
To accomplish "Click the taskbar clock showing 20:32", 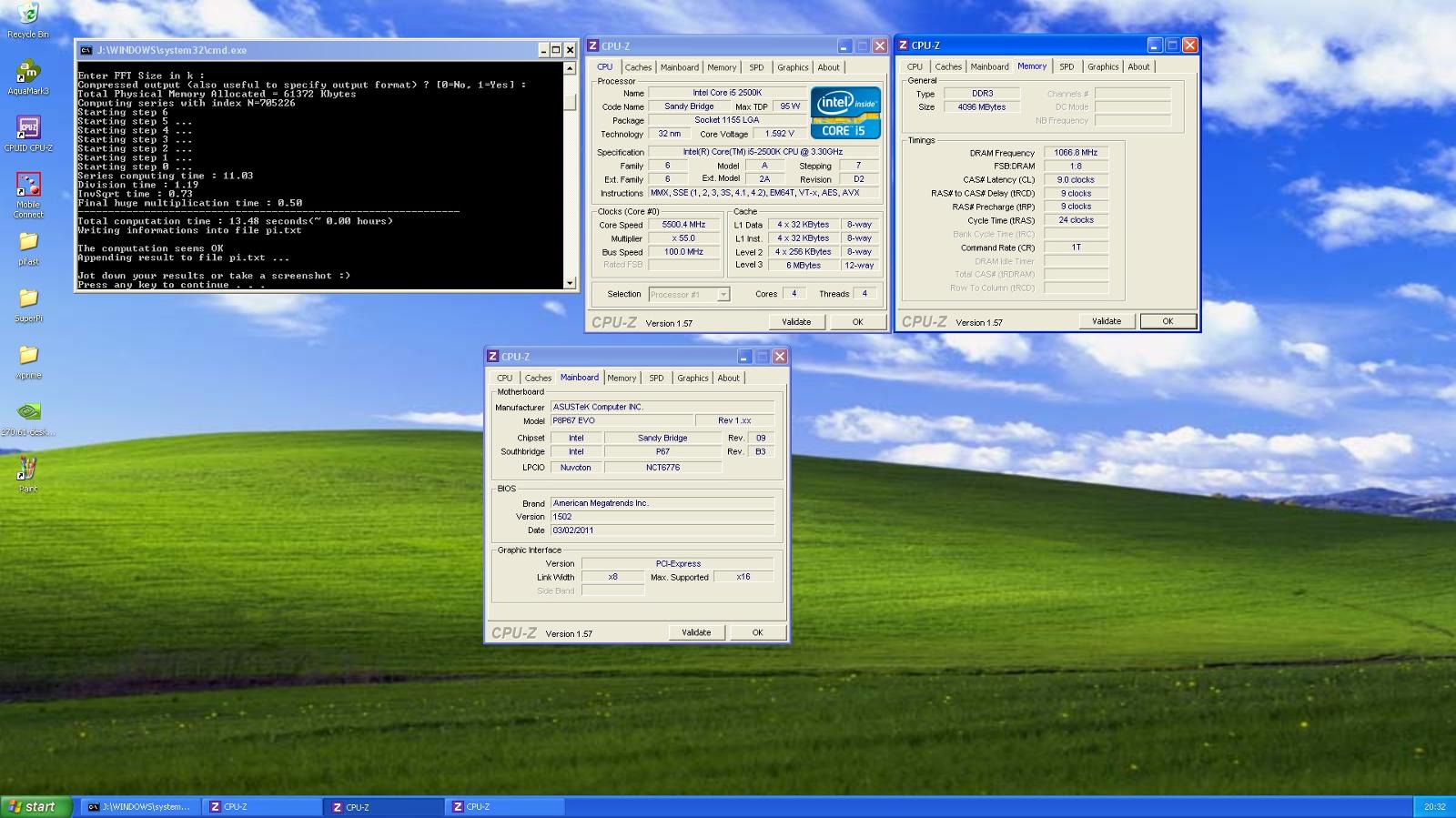I will click(1434, 807).
